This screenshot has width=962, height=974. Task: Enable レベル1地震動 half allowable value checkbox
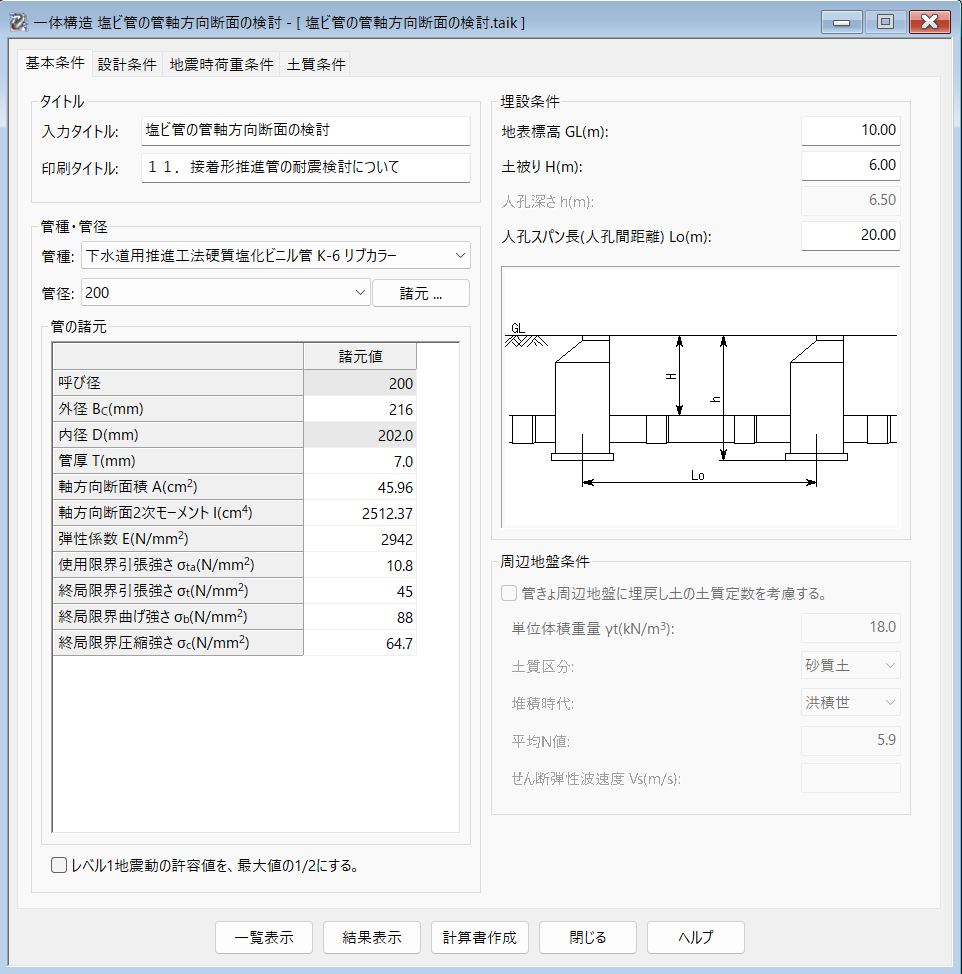59,865
